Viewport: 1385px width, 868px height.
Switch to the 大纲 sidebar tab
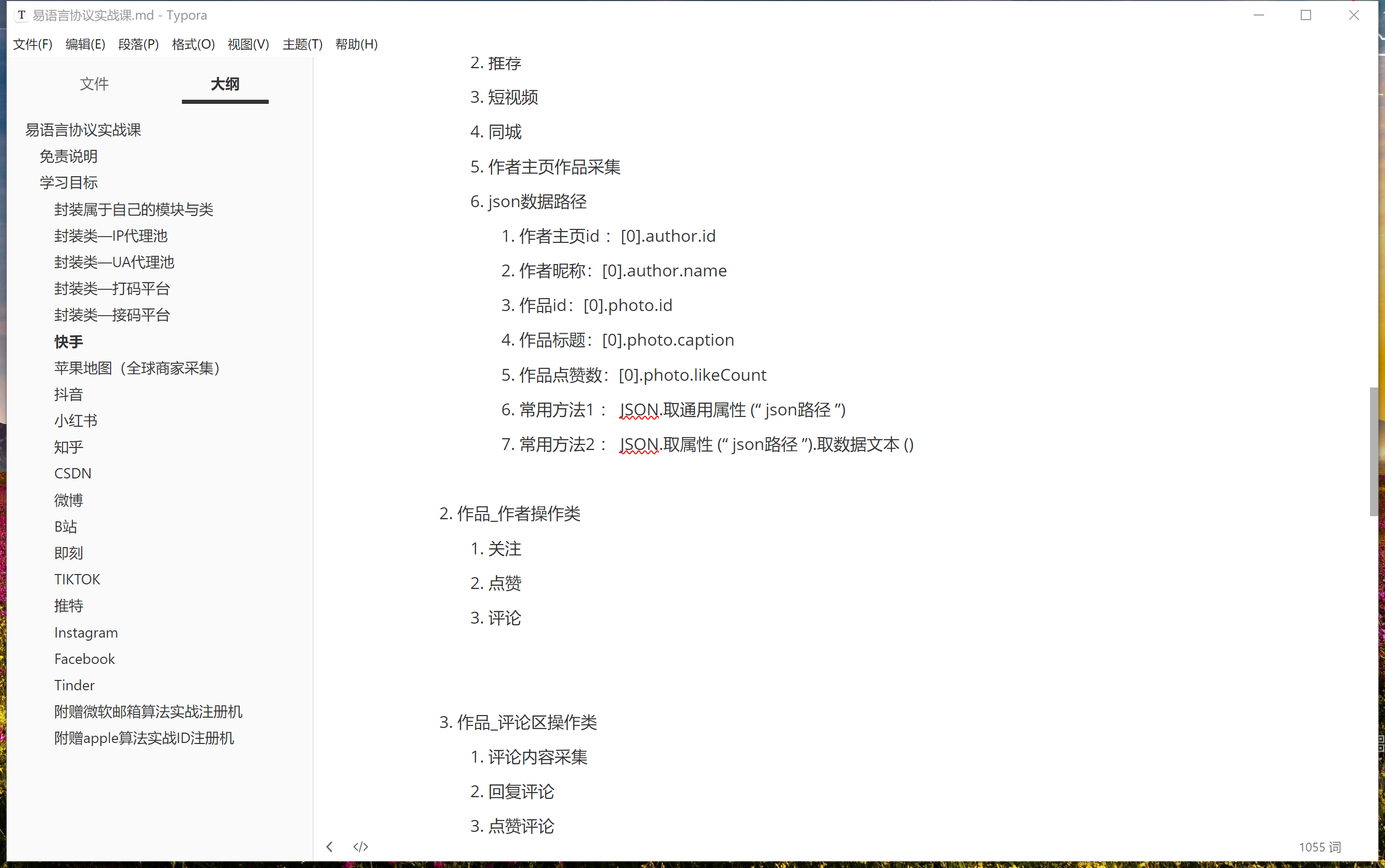pyautogui.click(x=225, y=84)
